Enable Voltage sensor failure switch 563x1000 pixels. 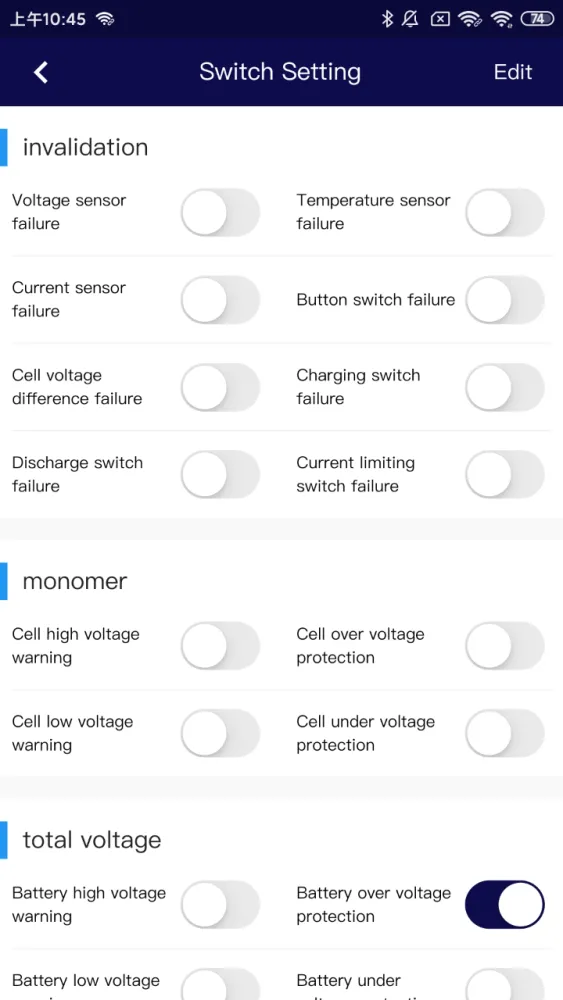(221, 212)
